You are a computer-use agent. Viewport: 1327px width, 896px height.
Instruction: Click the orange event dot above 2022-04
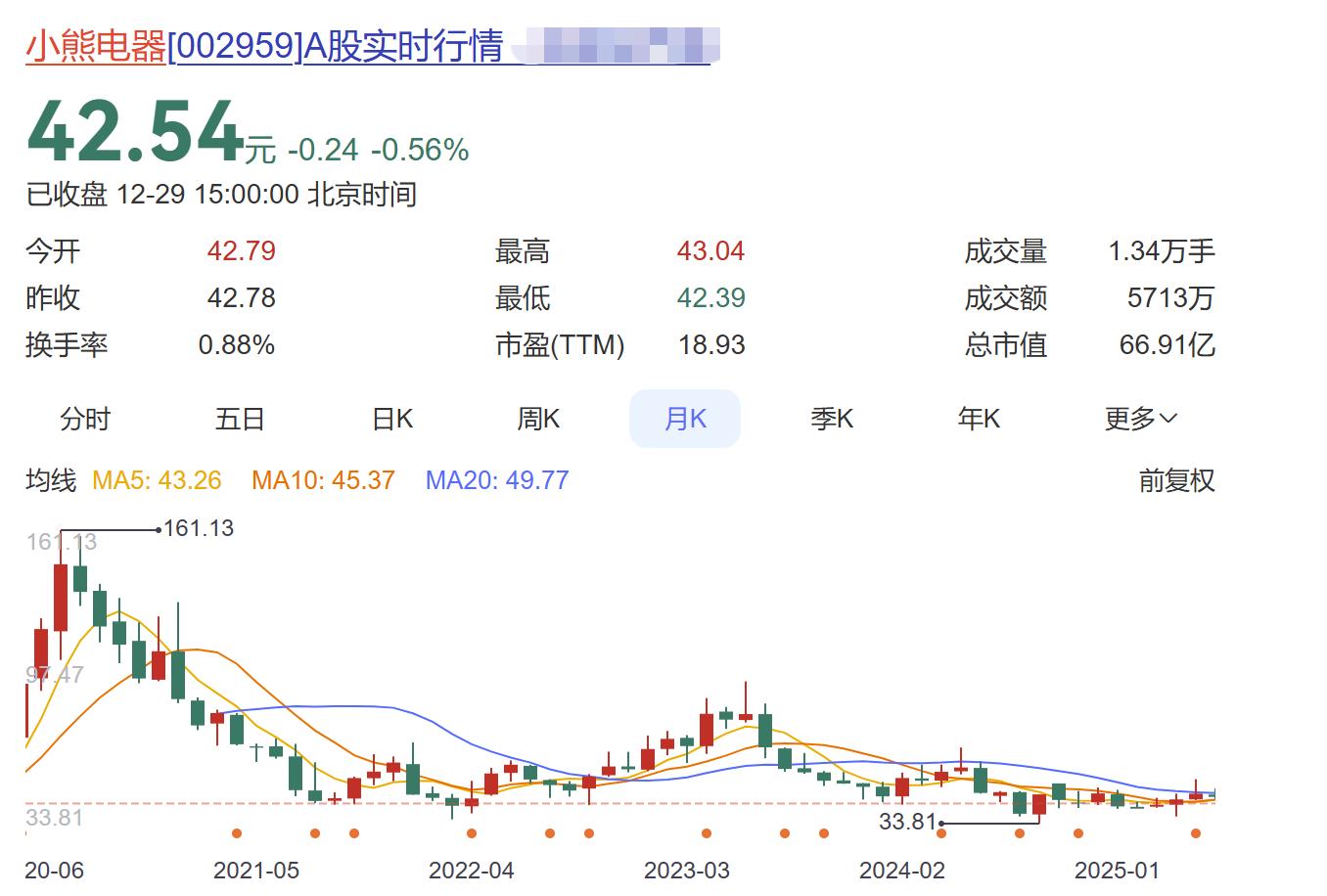click(472, 833)
